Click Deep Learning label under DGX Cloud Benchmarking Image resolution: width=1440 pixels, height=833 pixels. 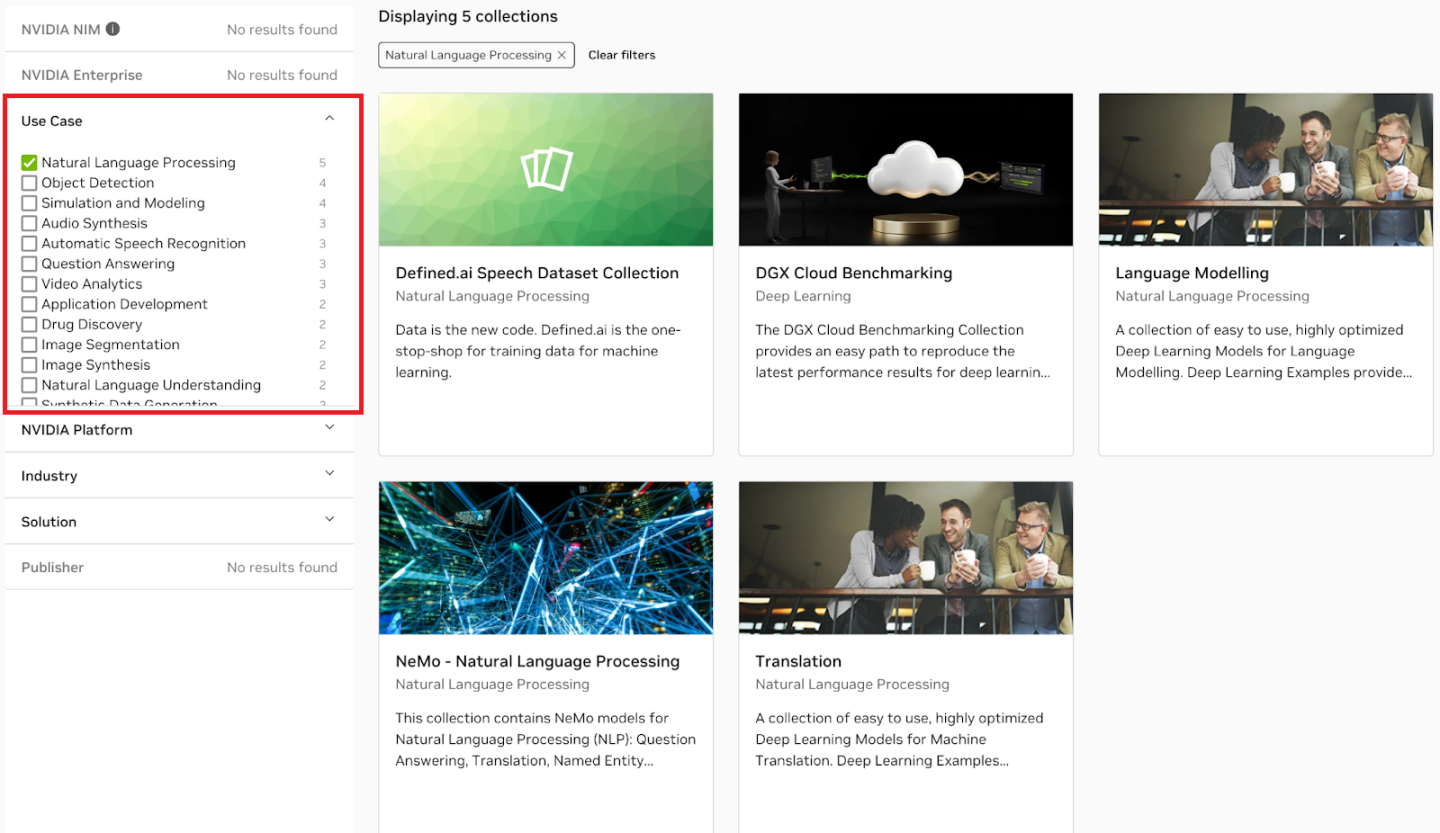tap(803, 296)
